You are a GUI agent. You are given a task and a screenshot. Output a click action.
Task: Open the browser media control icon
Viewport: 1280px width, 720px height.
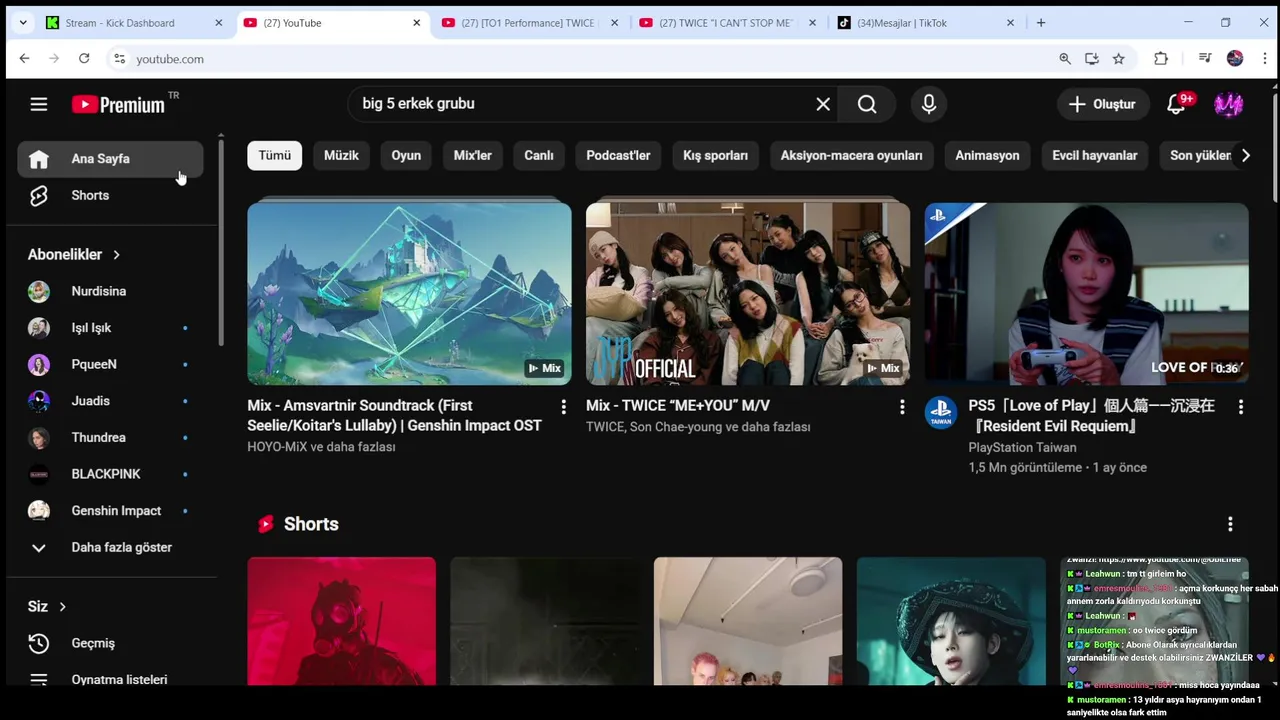pyautogui.click(x=1205, y=59)
